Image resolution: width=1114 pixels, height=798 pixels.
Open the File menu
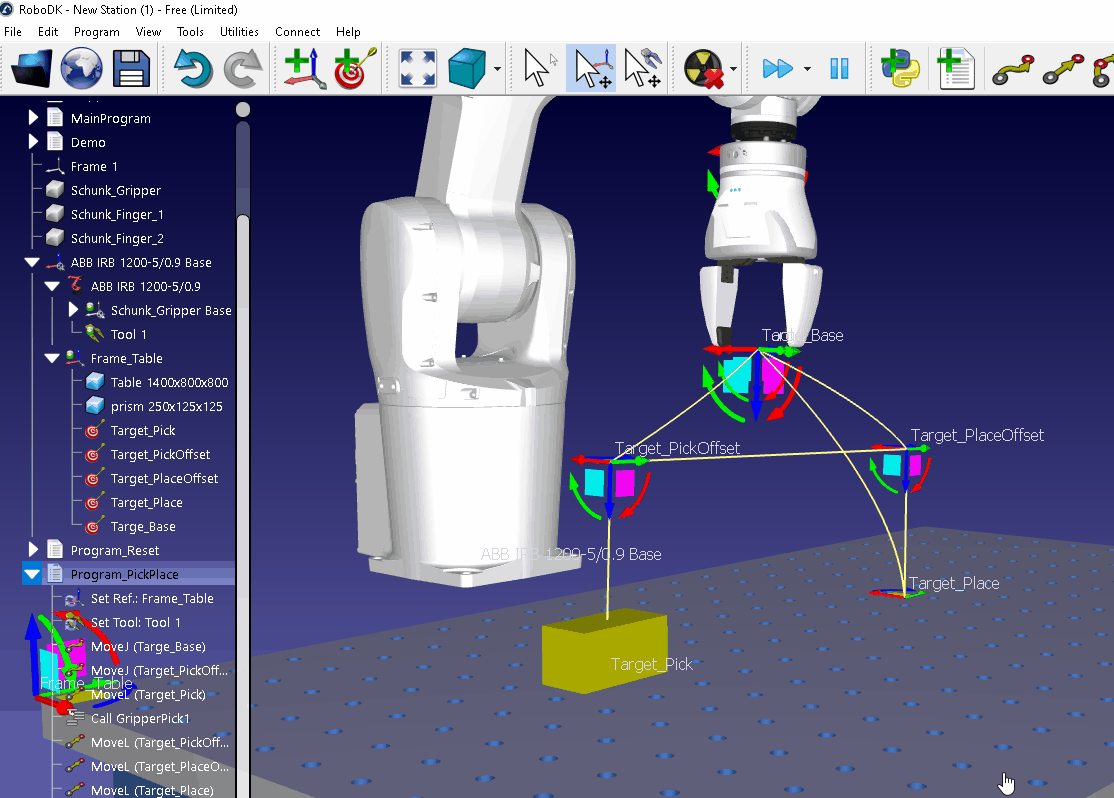13,32
